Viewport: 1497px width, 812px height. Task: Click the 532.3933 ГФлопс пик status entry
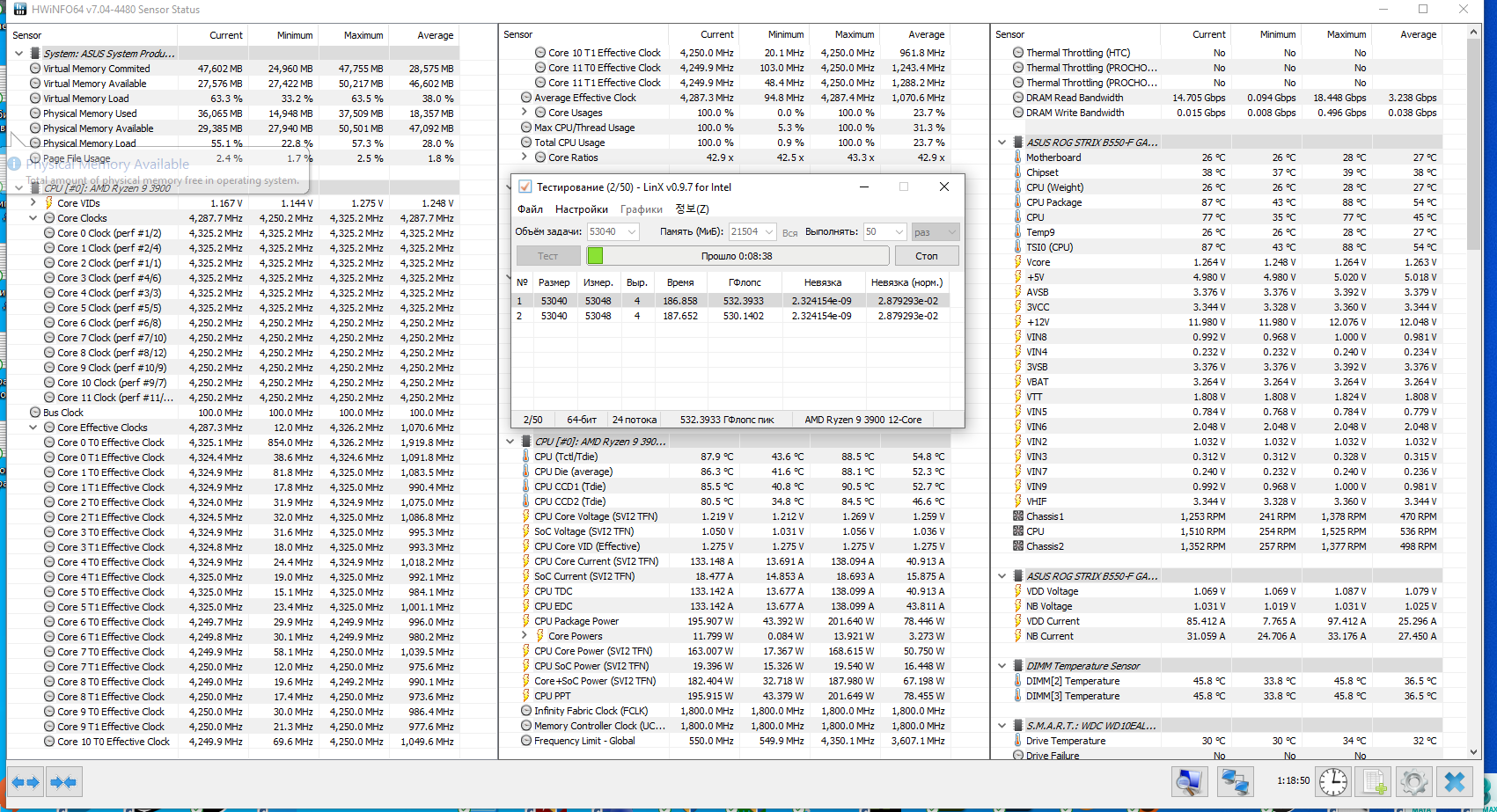727,420
